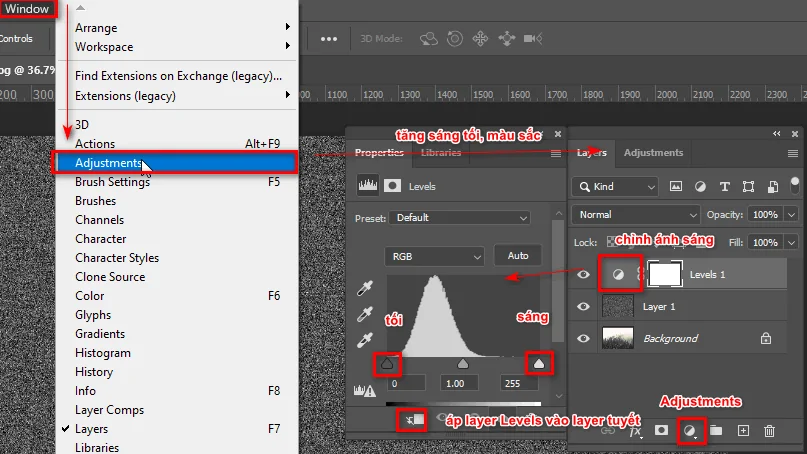The image size is (807, 454).
Task: Hide the Background layer
Action: pos(584,338)
